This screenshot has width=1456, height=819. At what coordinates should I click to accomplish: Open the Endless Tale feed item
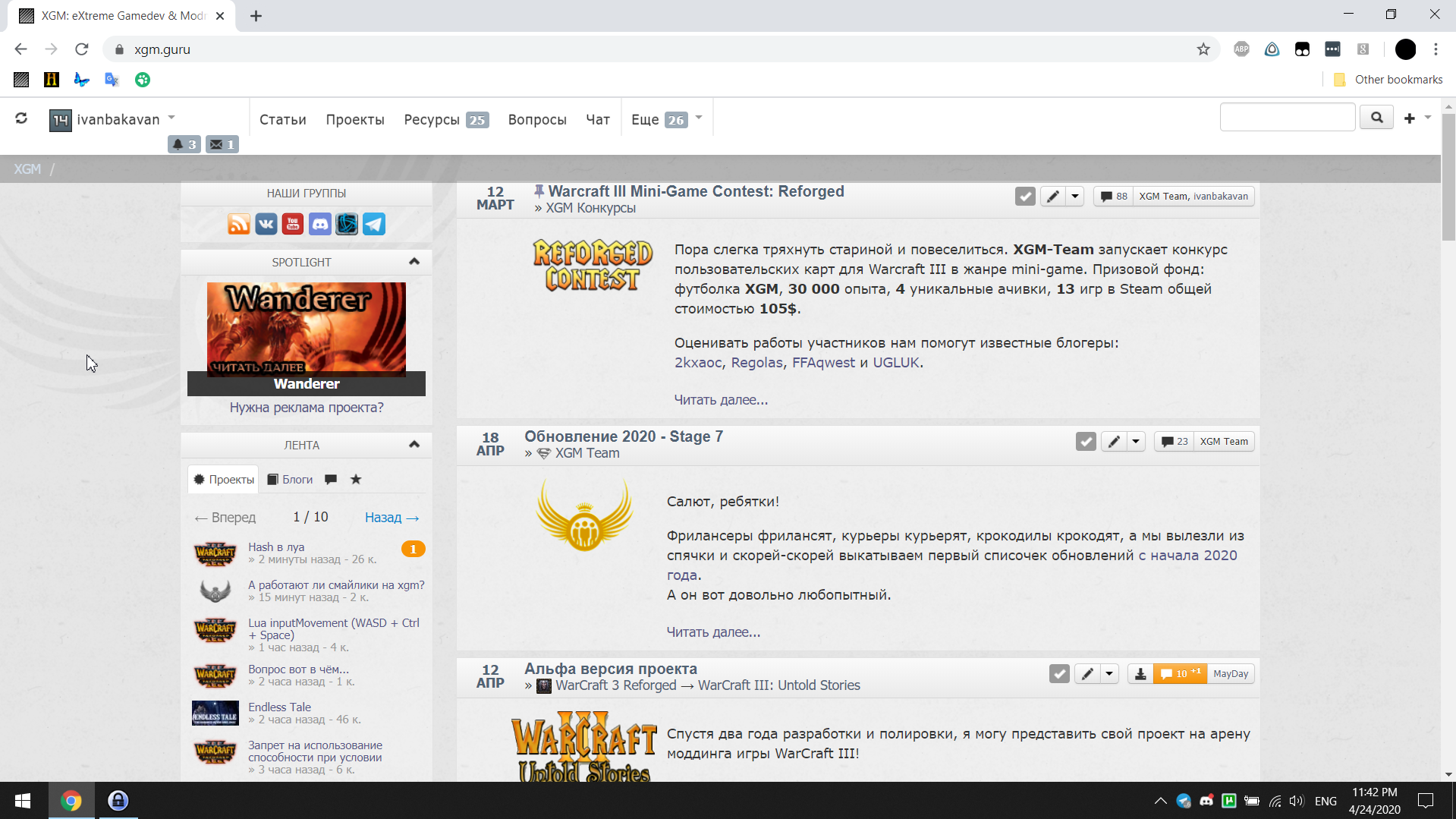(279, 707)
